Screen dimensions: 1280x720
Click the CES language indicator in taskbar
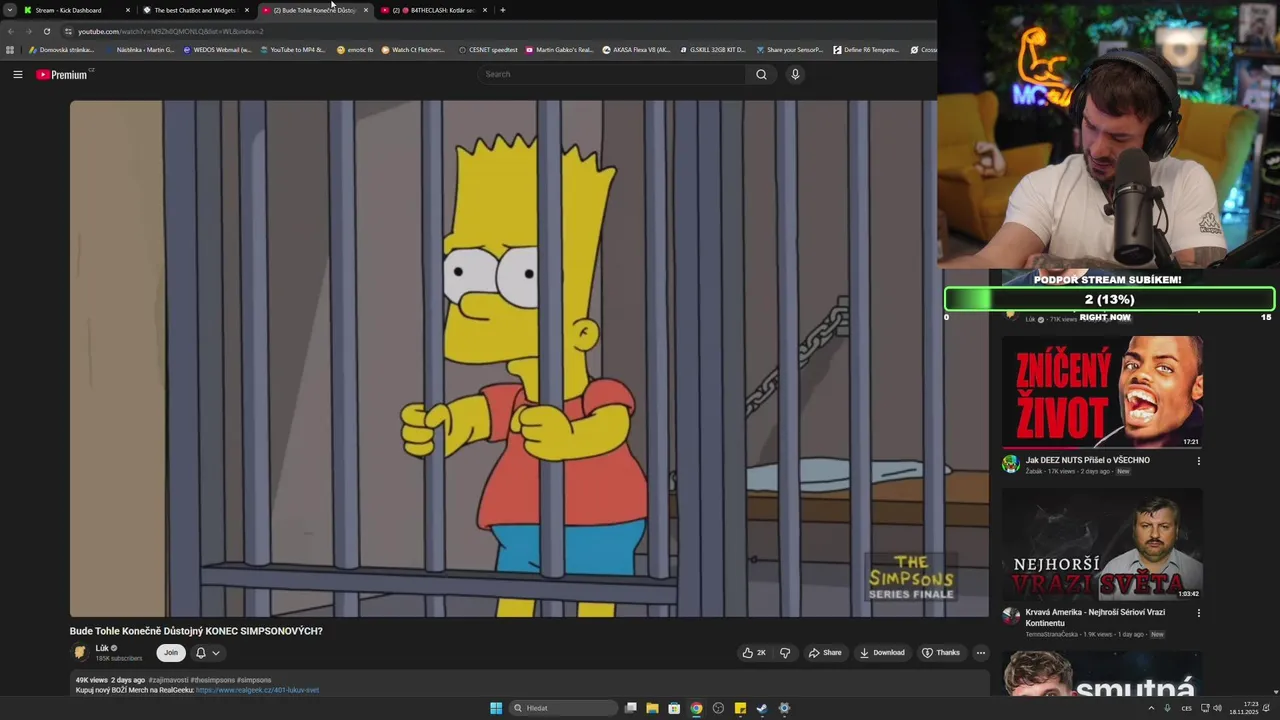[x=1187, y=708]
